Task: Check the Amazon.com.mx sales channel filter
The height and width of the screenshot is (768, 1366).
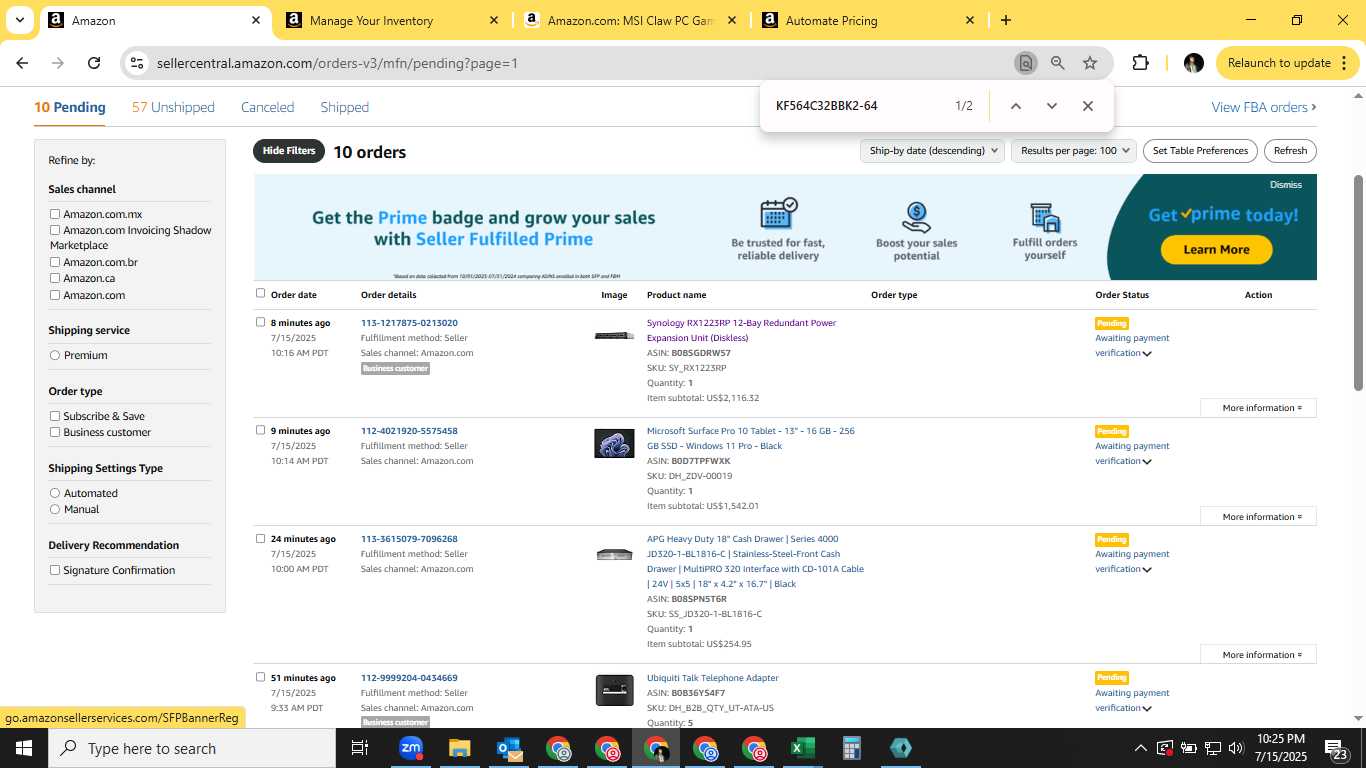Action: pos(55,214)
